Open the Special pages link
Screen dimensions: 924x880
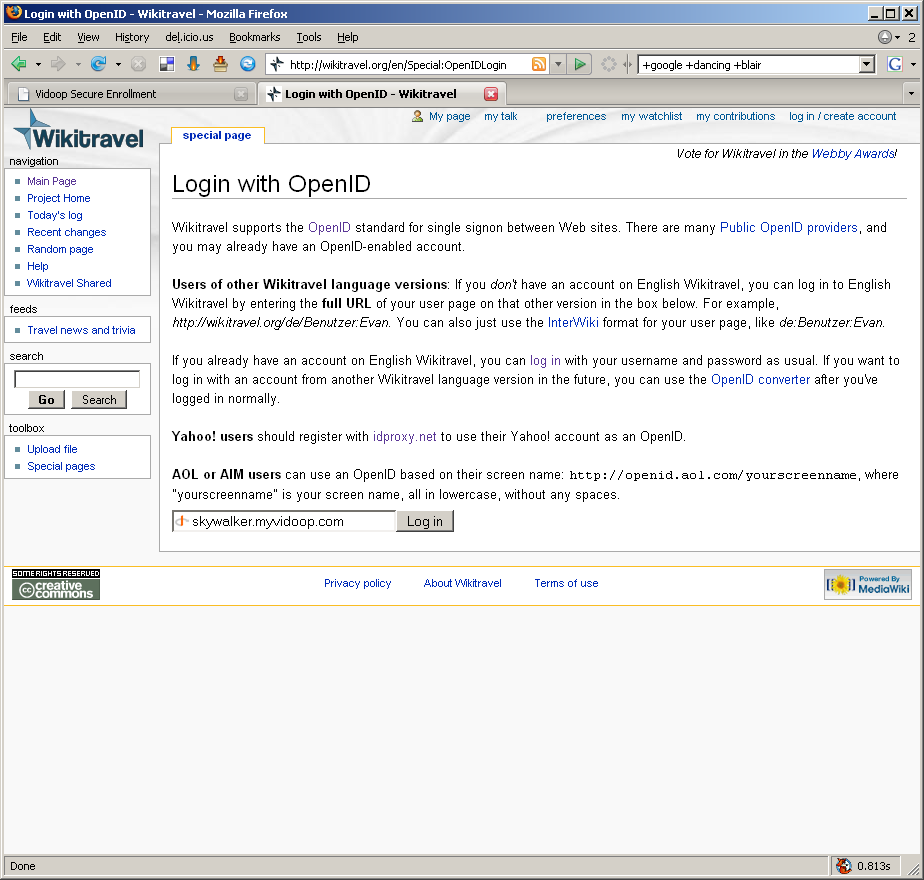tap(61, 466)
